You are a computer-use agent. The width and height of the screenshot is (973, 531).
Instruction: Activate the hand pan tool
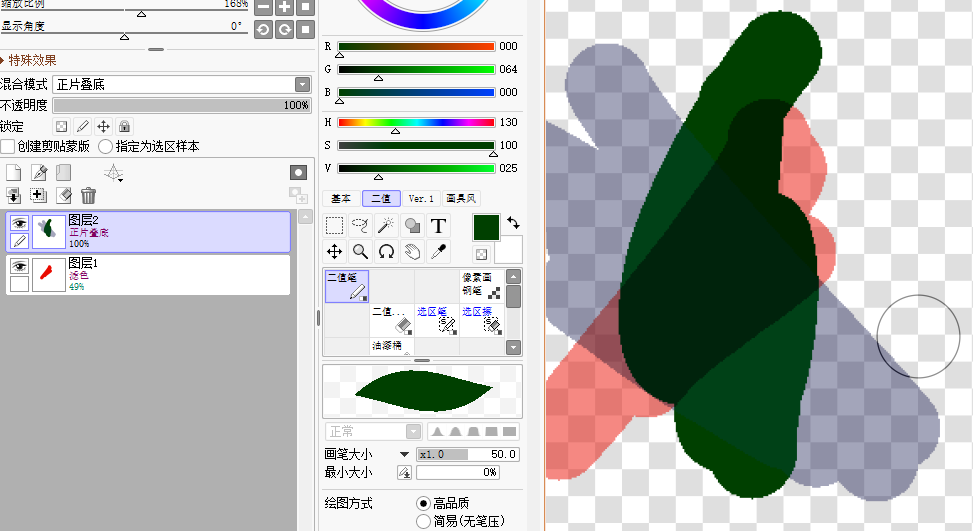click(412, 251)
